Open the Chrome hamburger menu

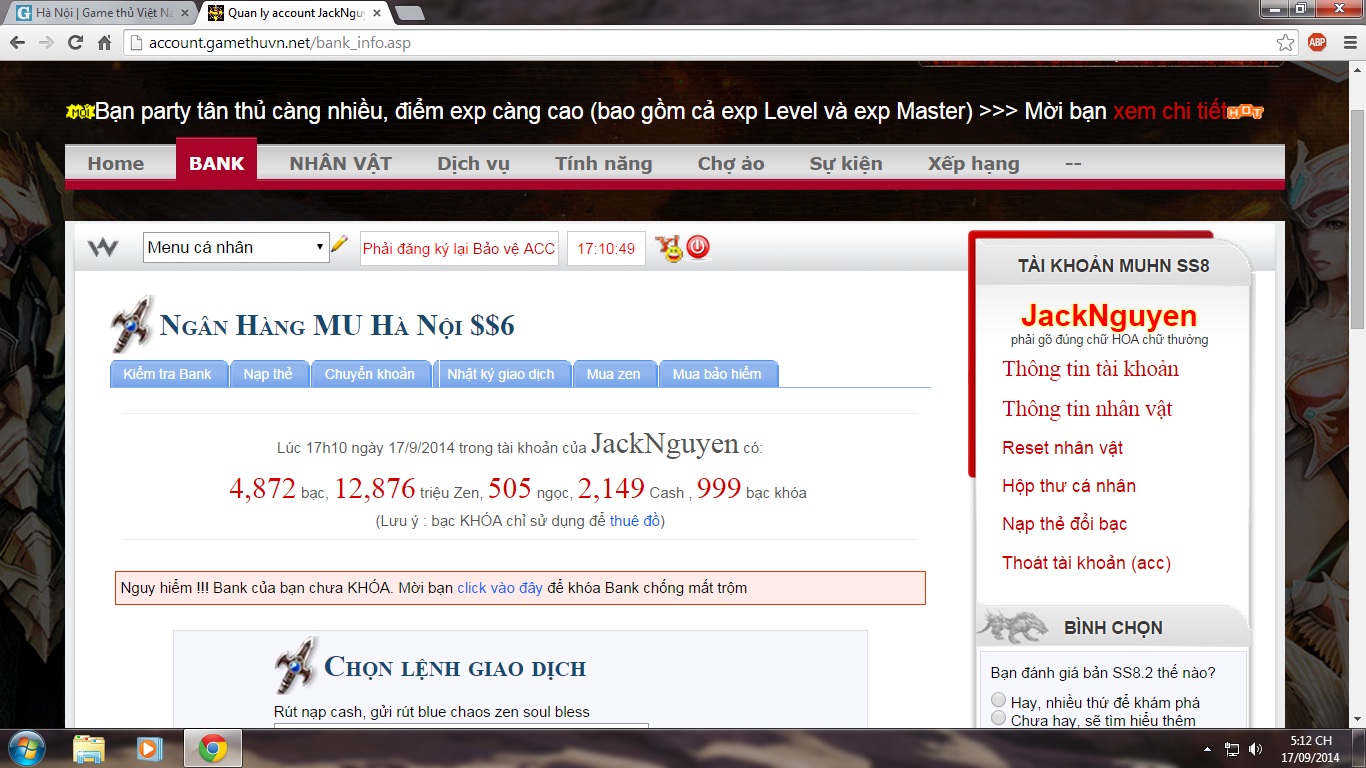(1346, 43)
